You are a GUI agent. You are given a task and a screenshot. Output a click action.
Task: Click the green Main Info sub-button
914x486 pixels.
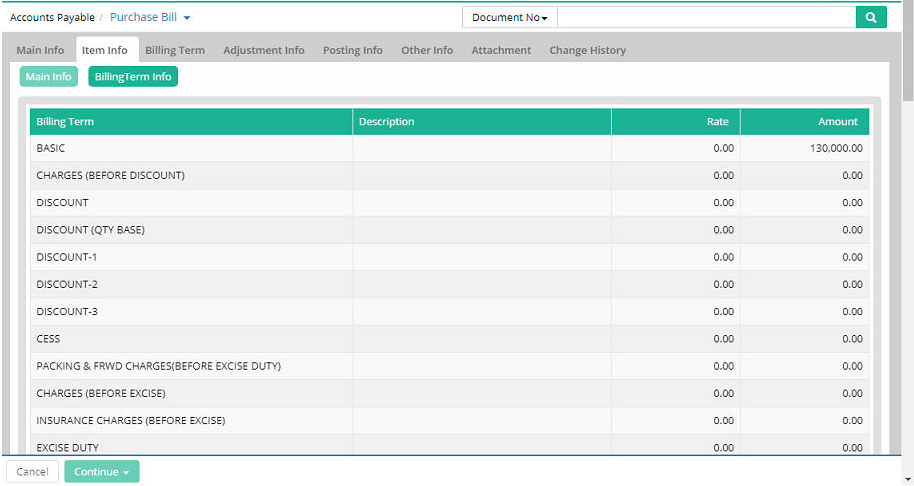pyautogui.click(x=48, y=77)
